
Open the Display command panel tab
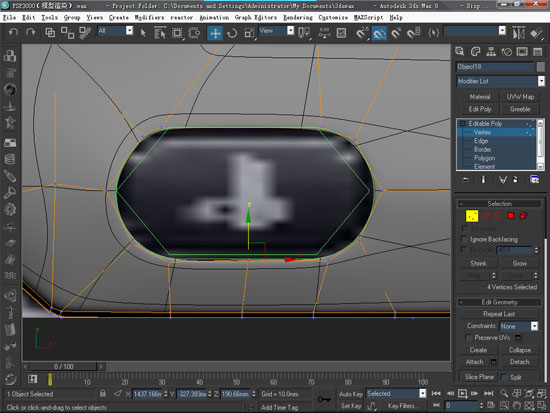(x=522, y=52)
